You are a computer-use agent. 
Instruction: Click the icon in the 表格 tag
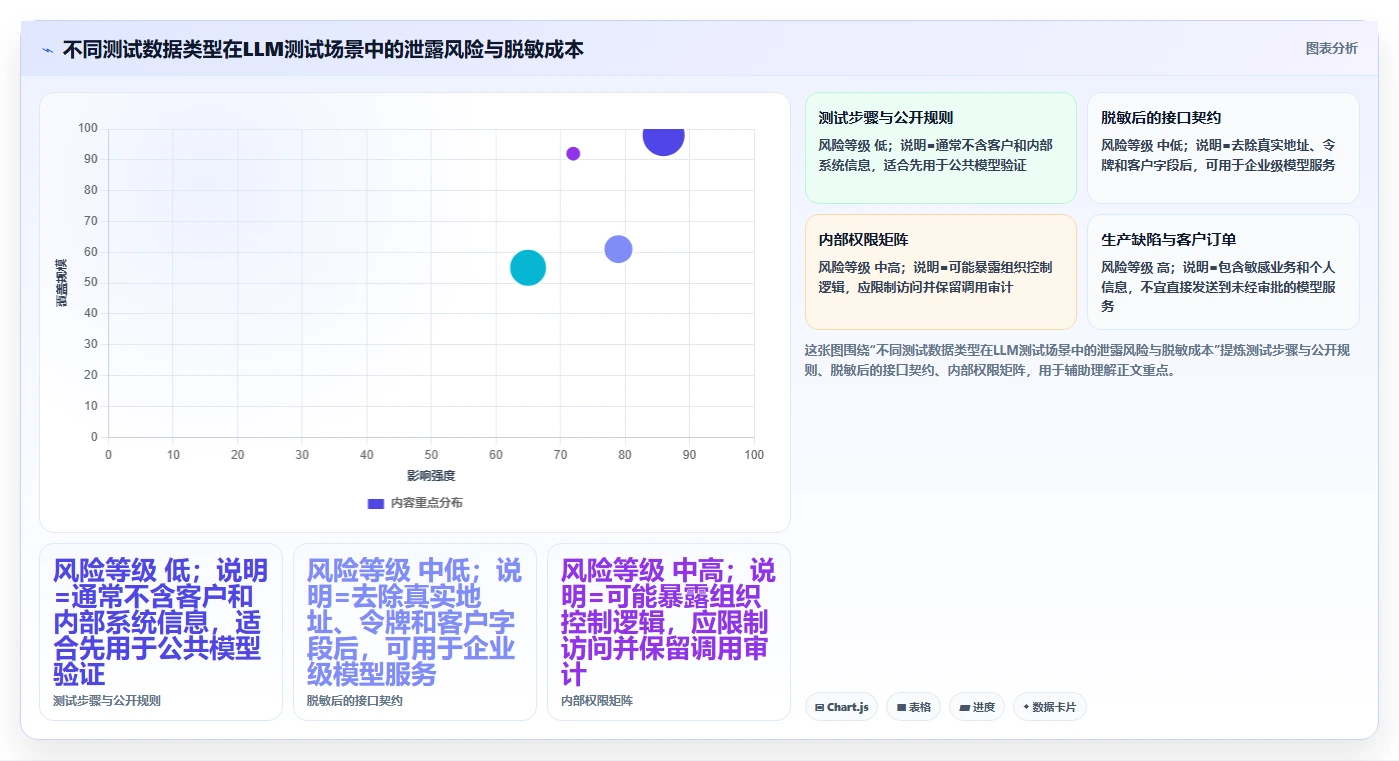pos(901,707)
